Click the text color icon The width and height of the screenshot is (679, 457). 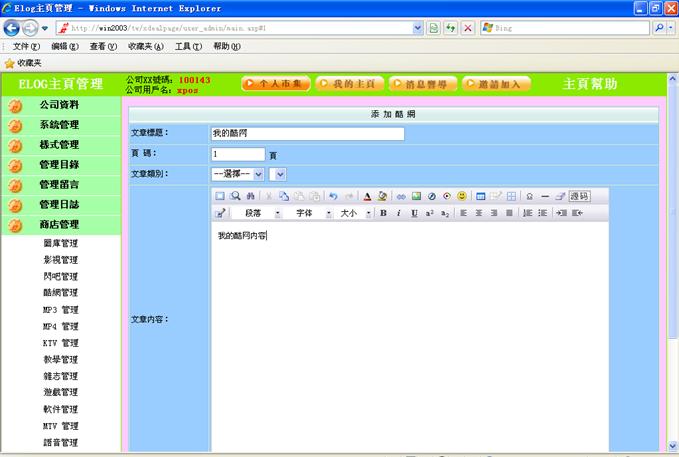point(367,196)
